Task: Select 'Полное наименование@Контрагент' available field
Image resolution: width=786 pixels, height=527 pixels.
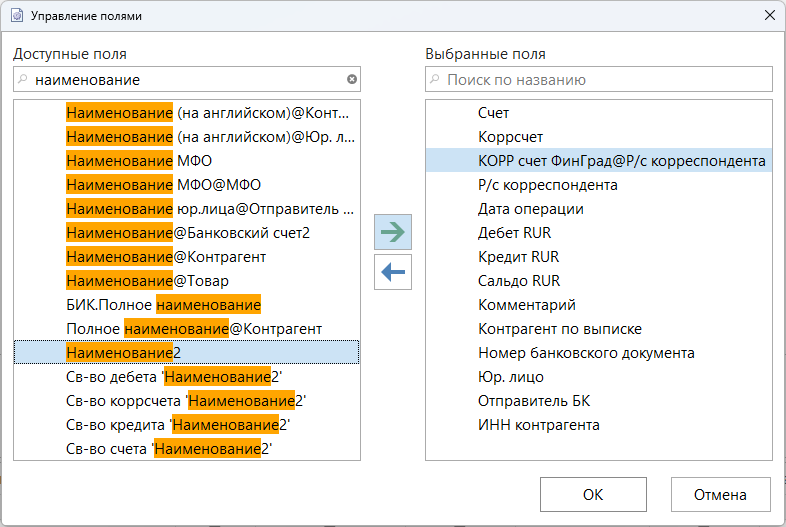Action: pyautogui.click(x=193, y=328)
